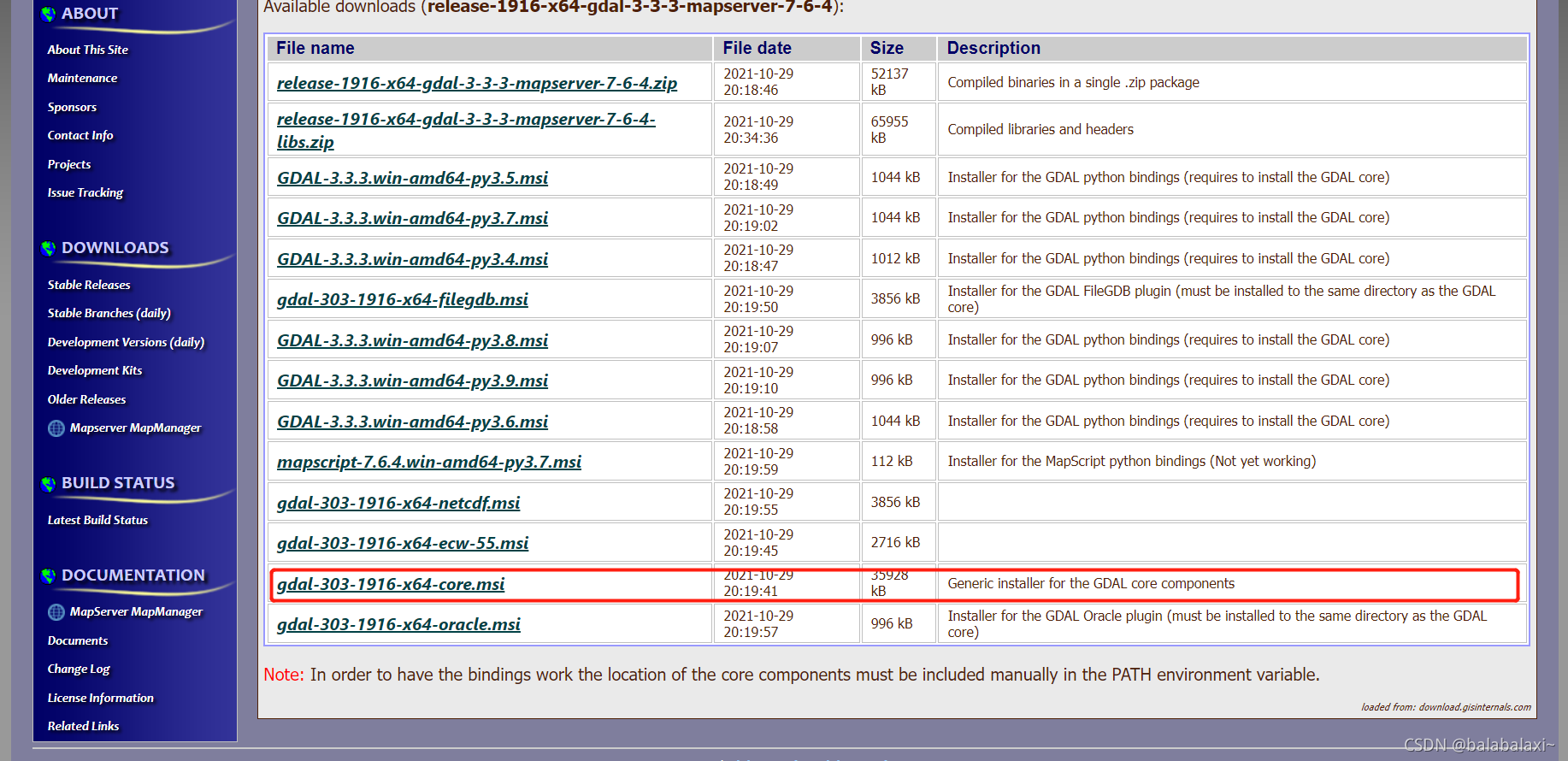Open Development Versions (daily) link

coord(127,342)
